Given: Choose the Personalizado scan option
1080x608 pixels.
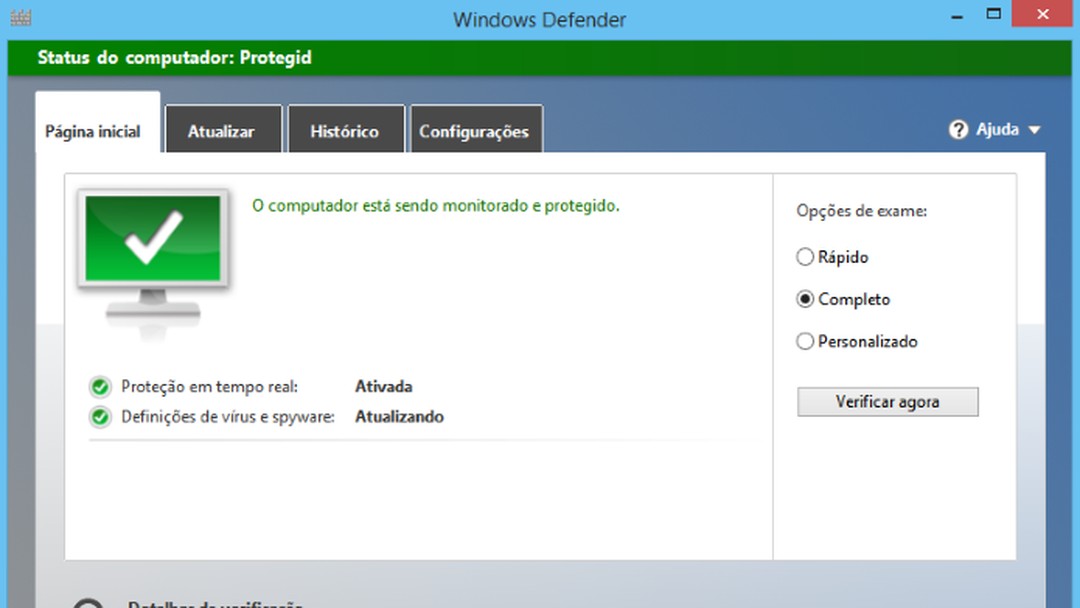Looking at the screenshot, I should [x=805, y=341].
